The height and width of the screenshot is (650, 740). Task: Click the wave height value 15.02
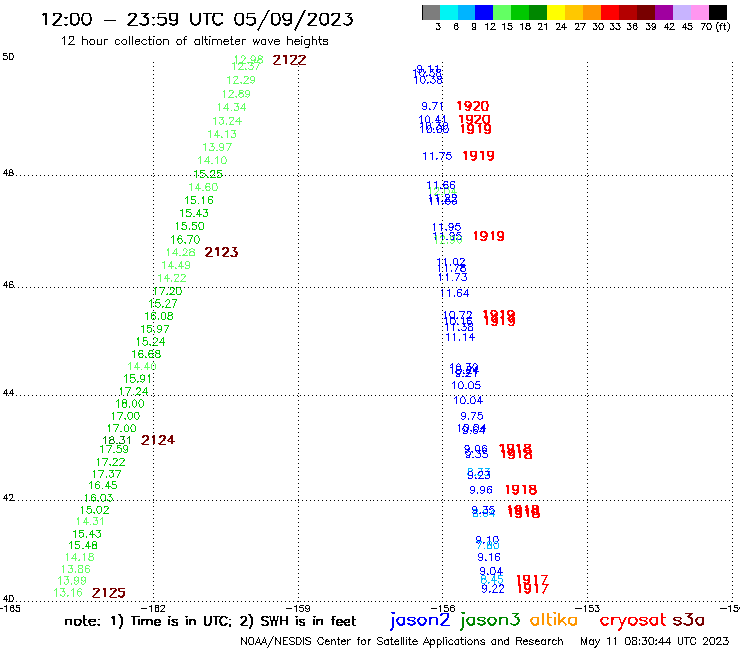94,510
